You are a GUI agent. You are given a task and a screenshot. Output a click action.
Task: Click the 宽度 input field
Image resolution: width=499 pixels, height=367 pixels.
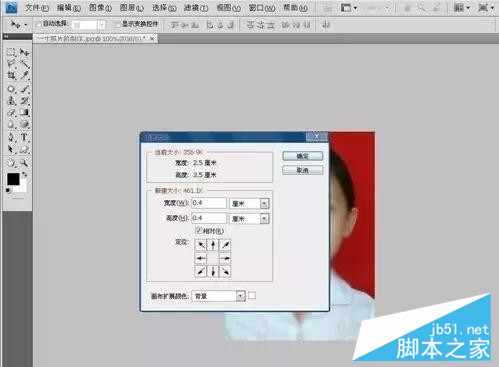pos(209,203)
